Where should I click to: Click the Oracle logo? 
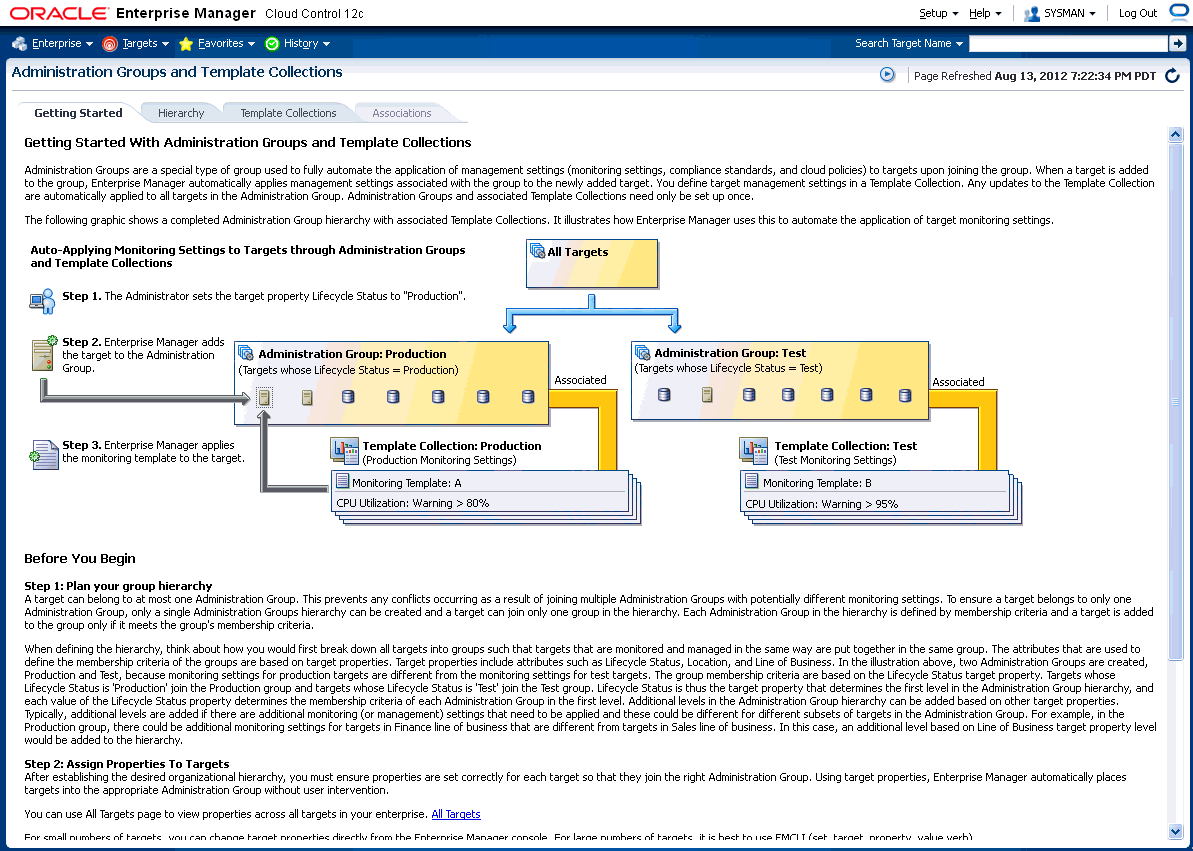coord(59,13)
